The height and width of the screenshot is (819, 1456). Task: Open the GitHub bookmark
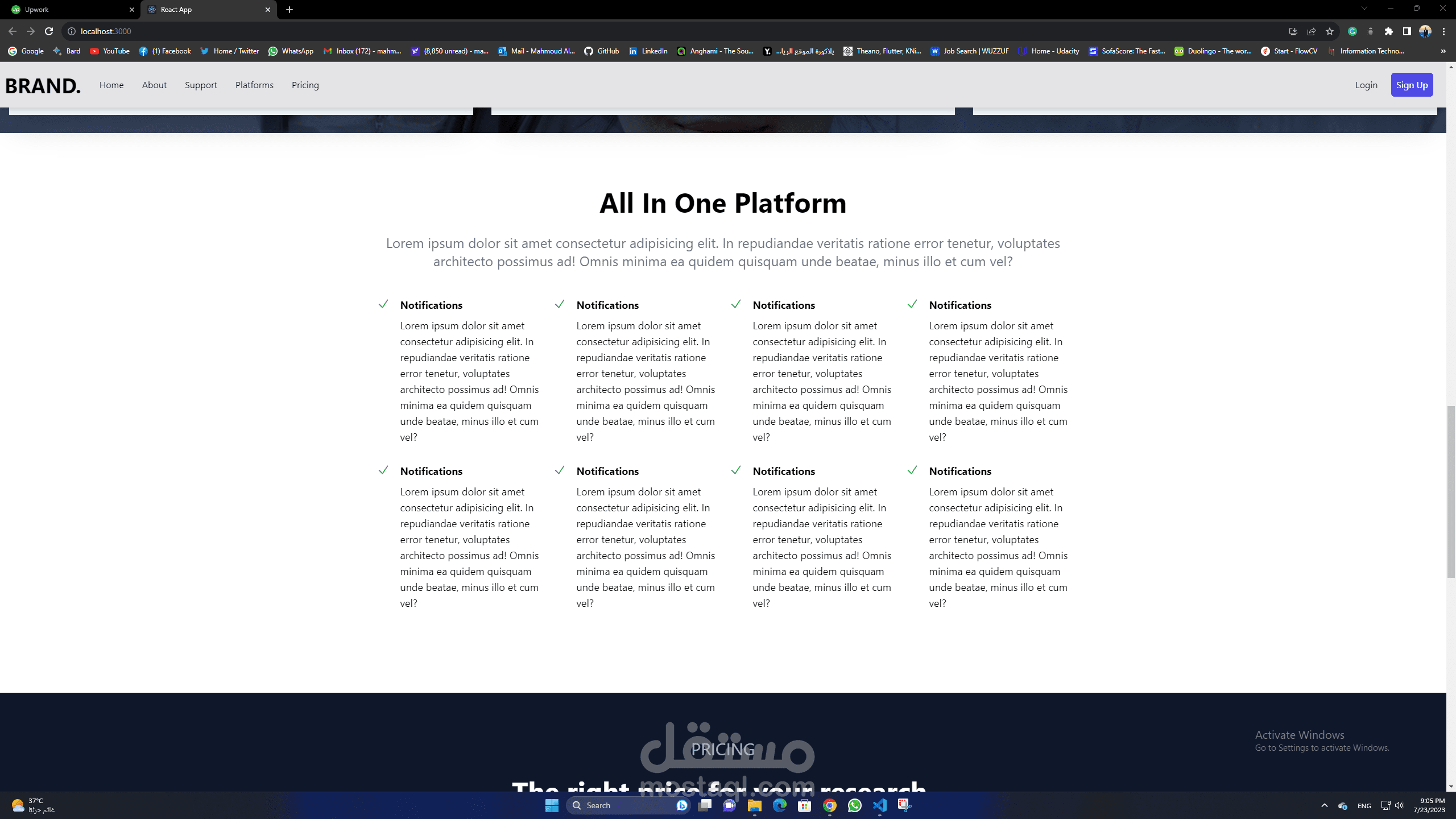click(x=602, y=51)
